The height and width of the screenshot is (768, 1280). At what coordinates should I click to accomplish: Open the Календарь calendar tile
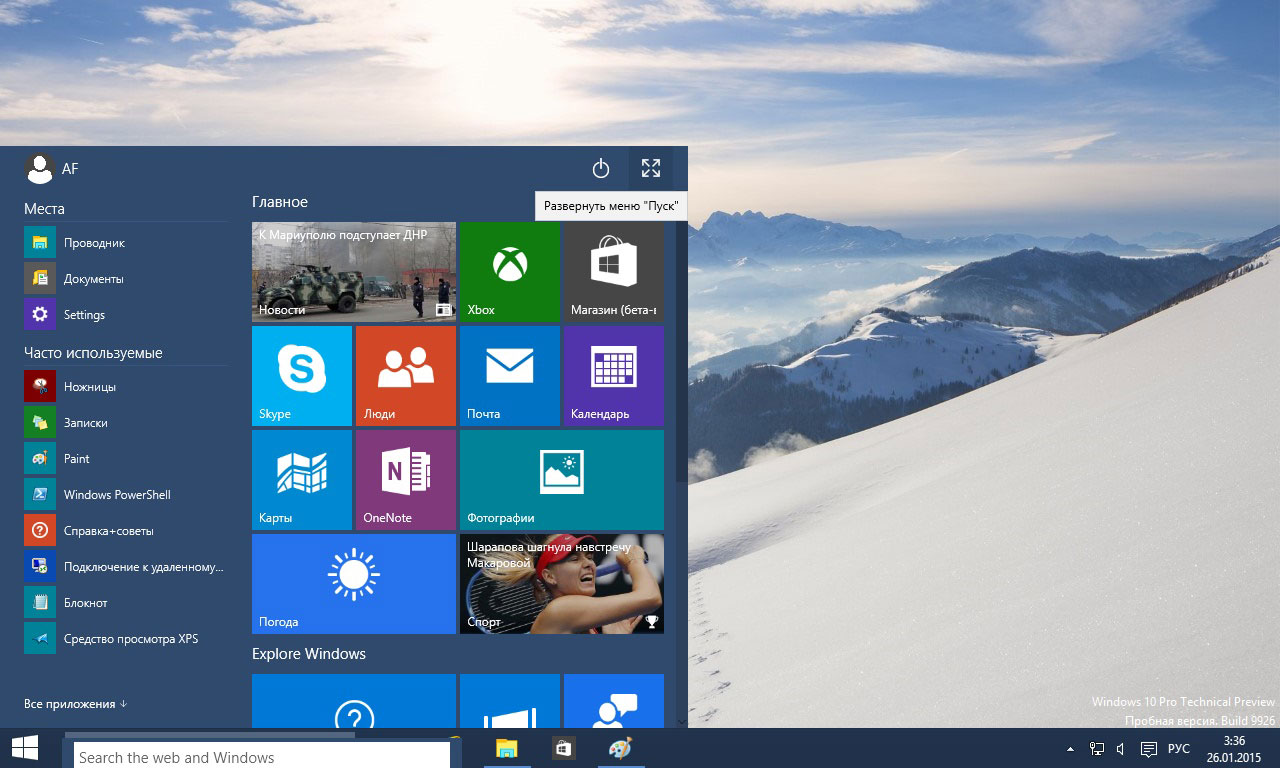(x=613, y=376)
